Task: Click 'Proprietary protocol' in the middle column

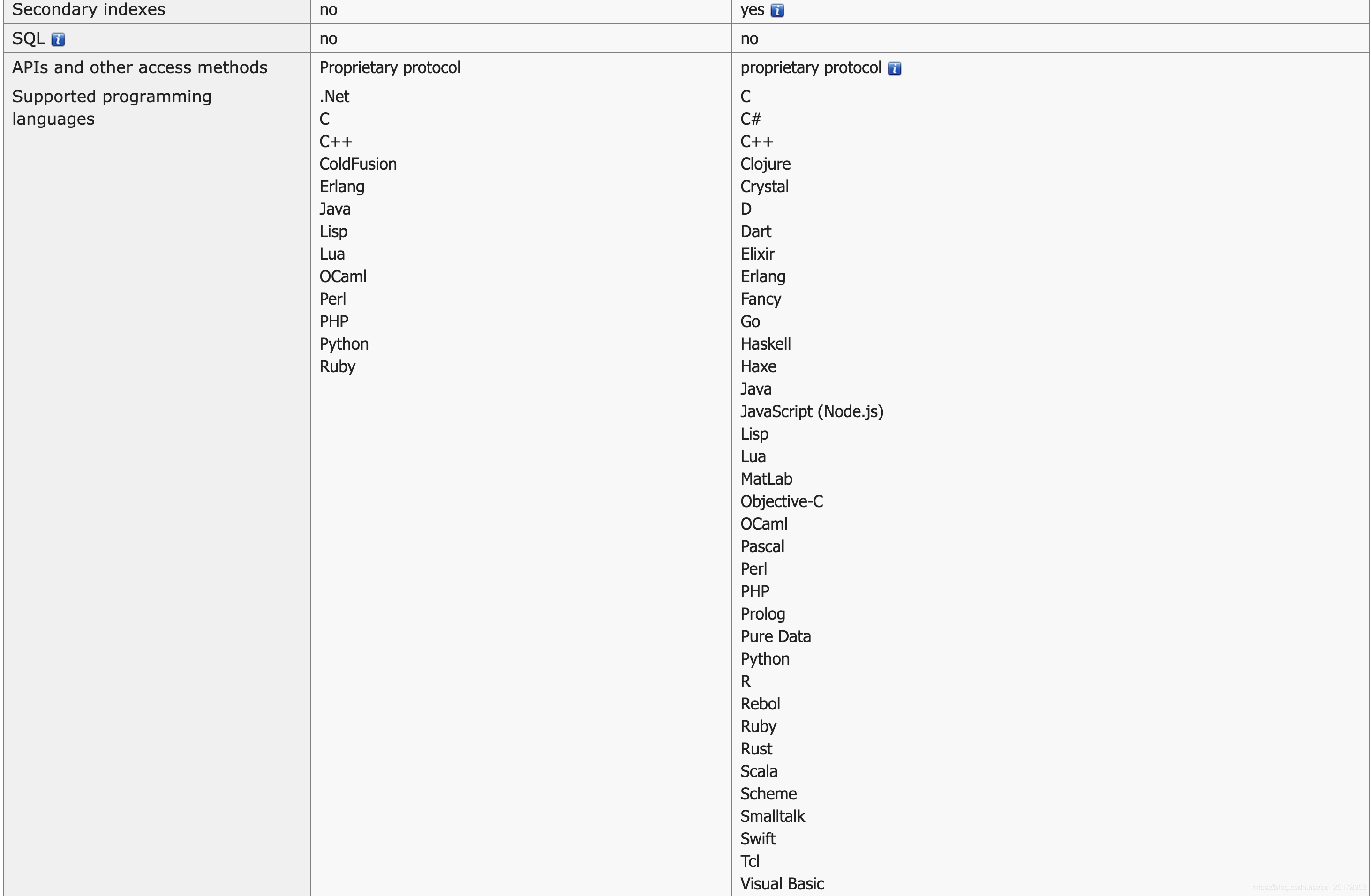Action: [390, 68]
